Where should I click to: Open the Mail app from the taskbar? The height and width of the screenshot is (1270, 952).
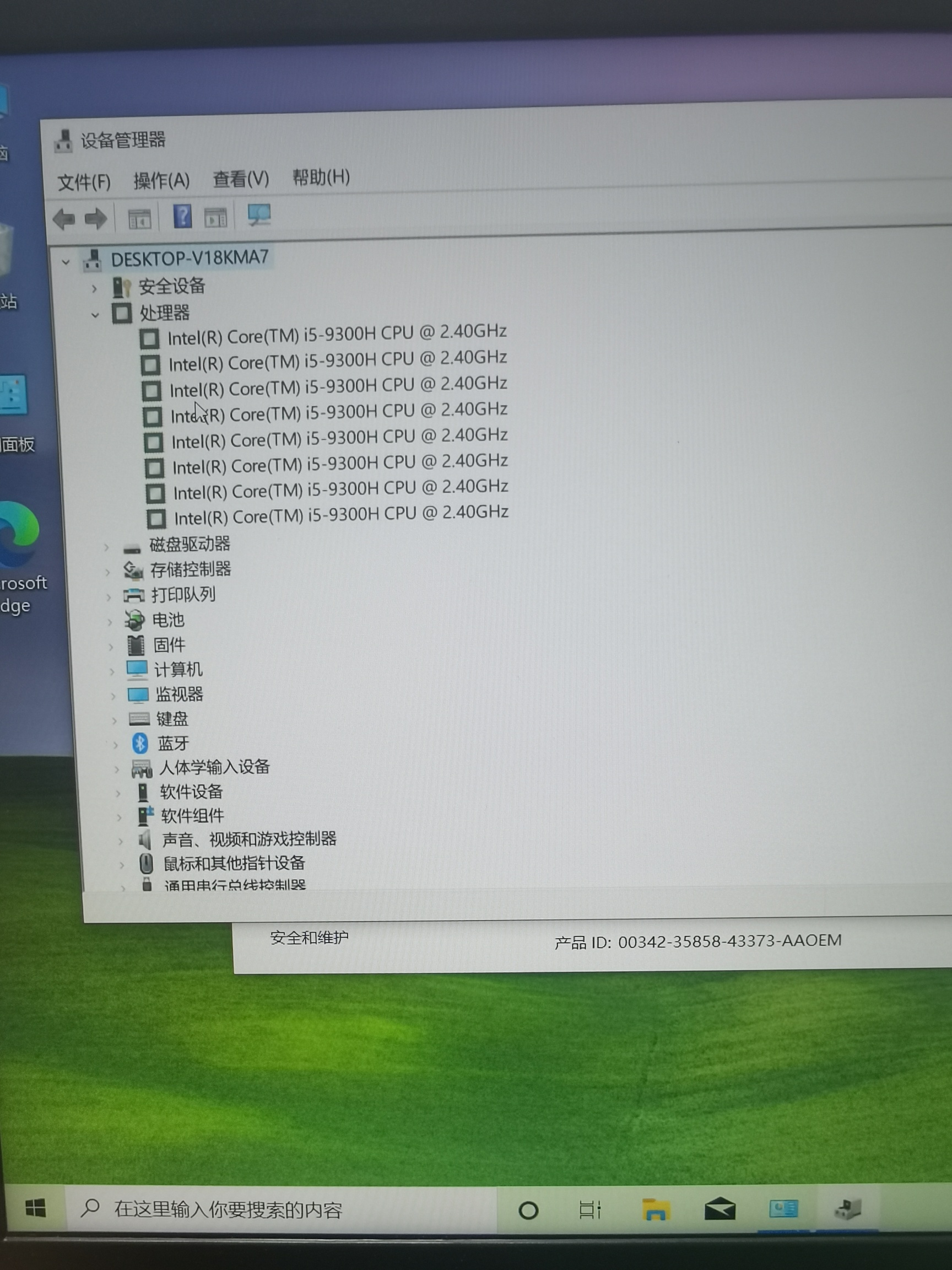pyautogui.click(x=720, y=1209)
